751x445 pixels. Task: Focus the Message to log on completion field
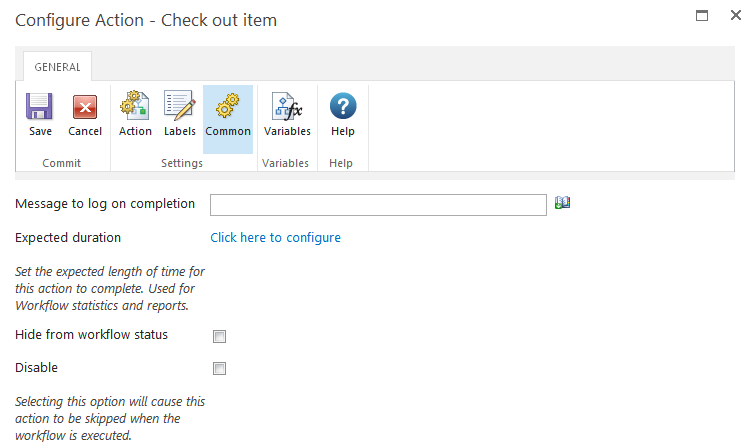click(378, 205)
